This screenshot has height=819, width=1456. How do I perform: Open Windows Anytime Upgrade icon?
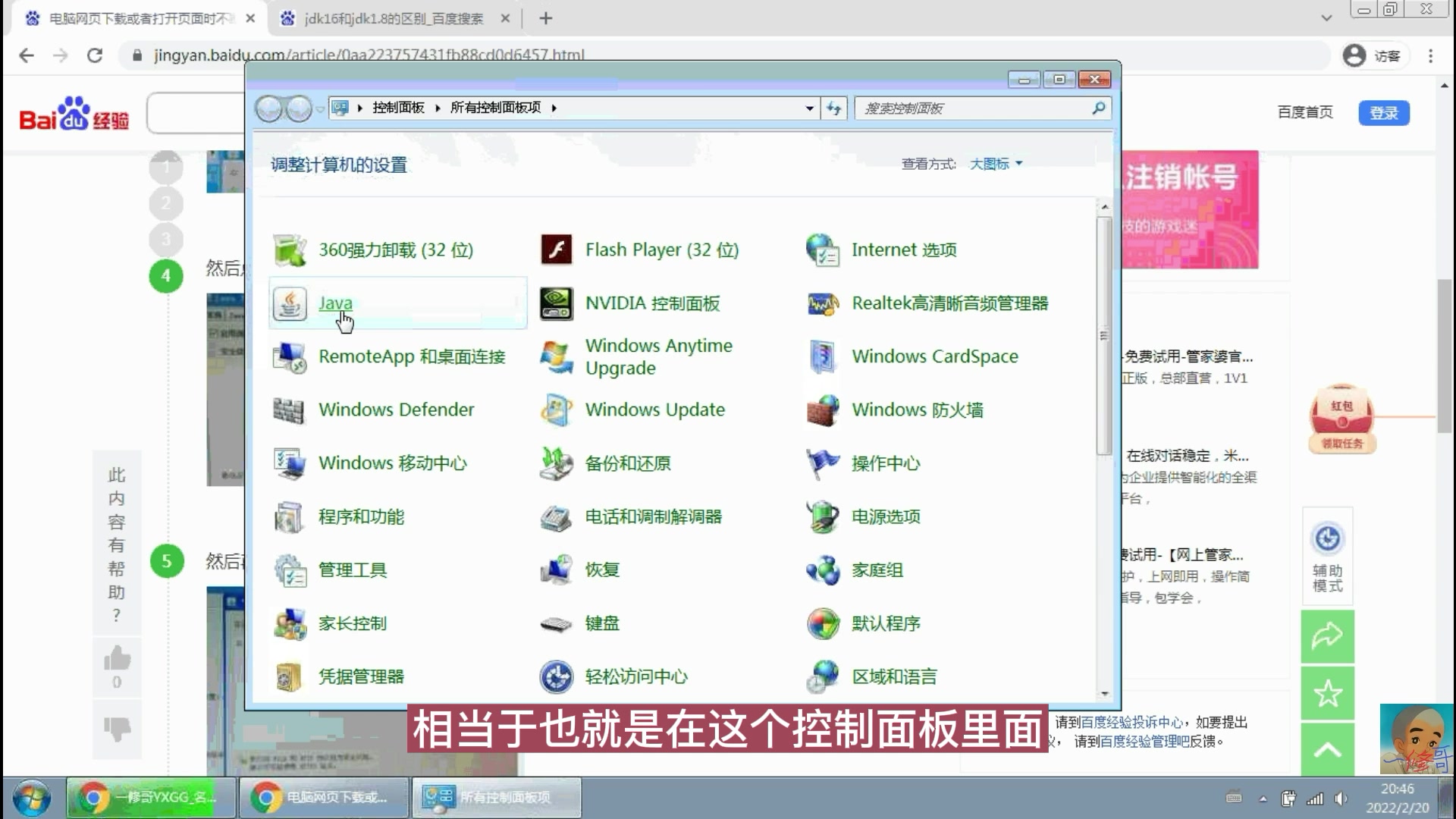556,356
